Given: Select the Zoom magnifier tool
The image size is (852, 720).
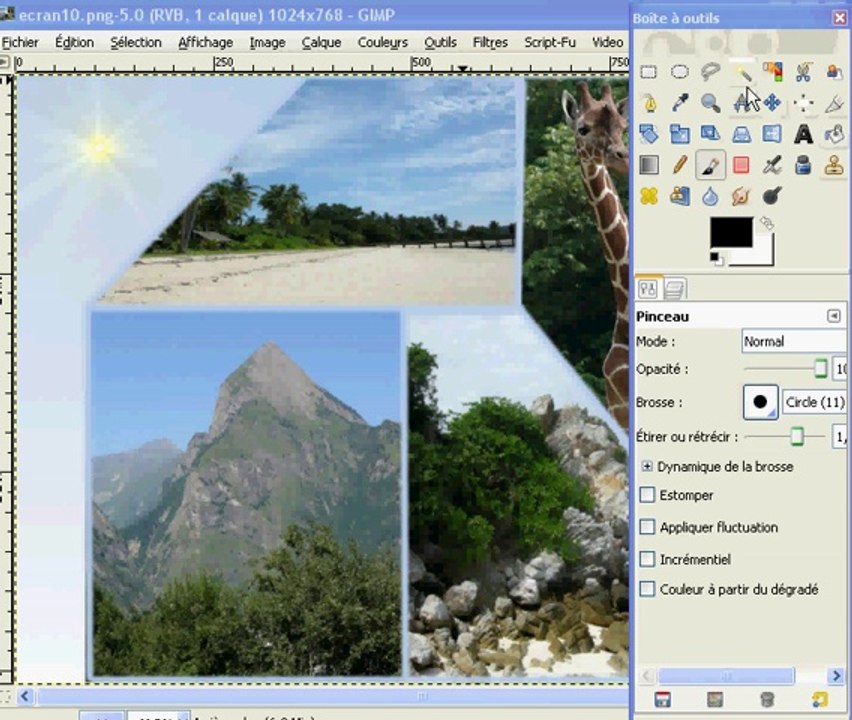Looking at the screenshot, I should [x=710, y=103].
